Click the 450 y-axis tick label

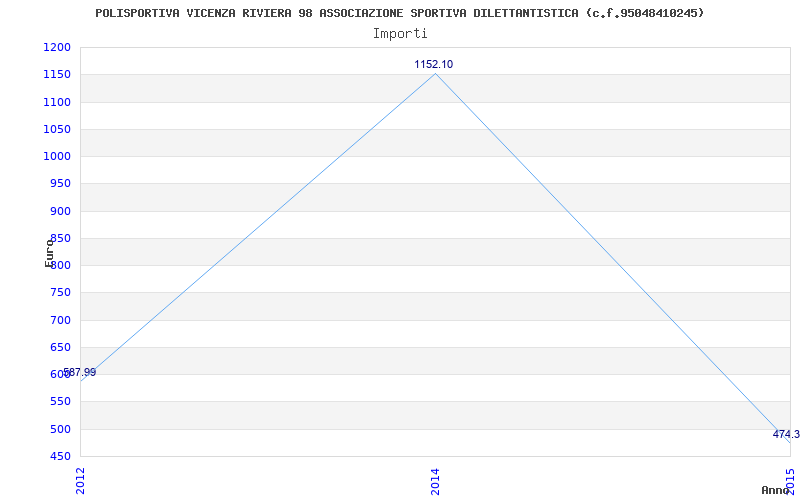[x=60, y=457]
